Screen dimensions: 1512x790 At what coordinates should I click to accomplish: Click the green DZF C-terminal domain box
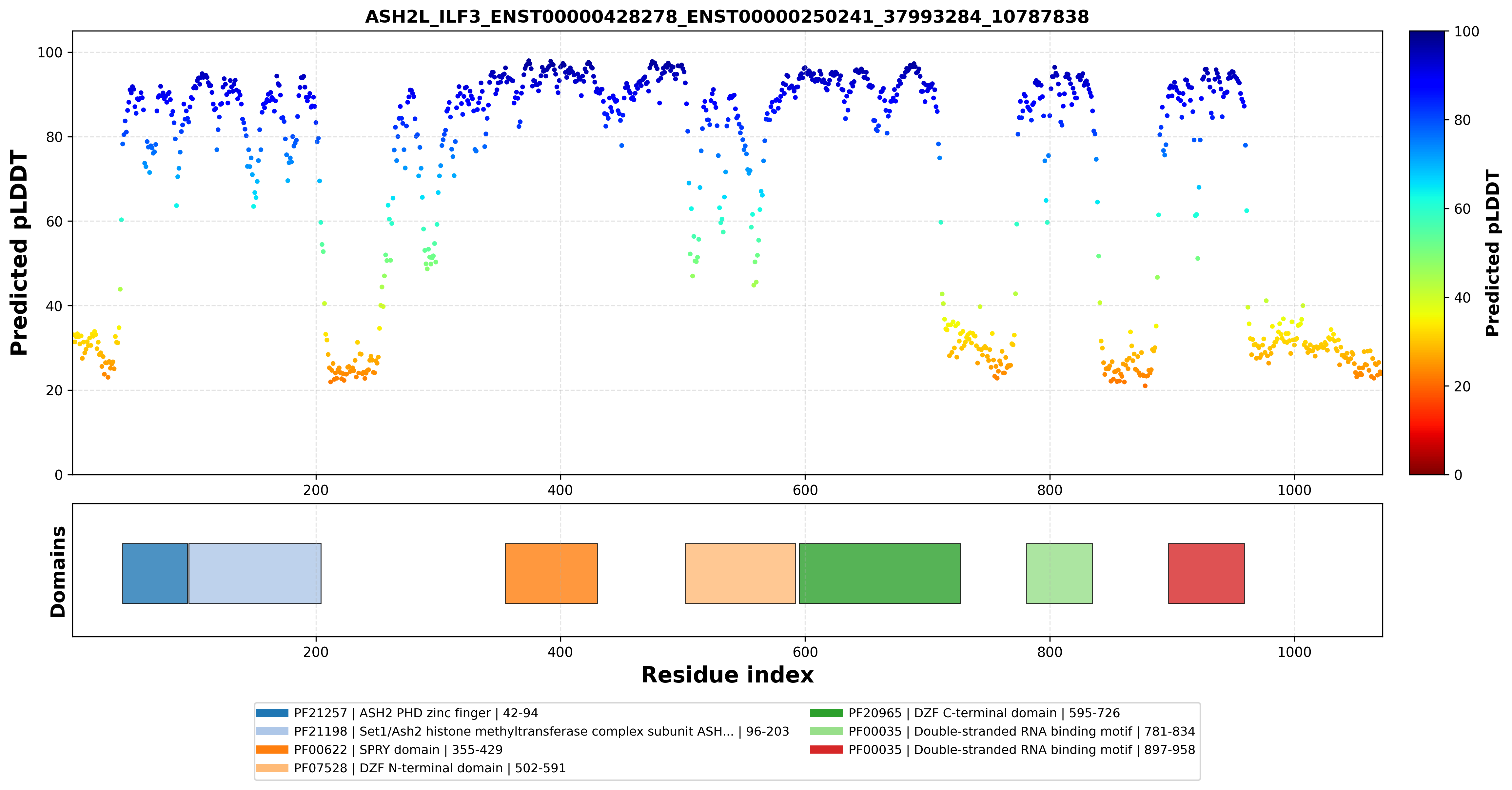[x=879, y=573]
